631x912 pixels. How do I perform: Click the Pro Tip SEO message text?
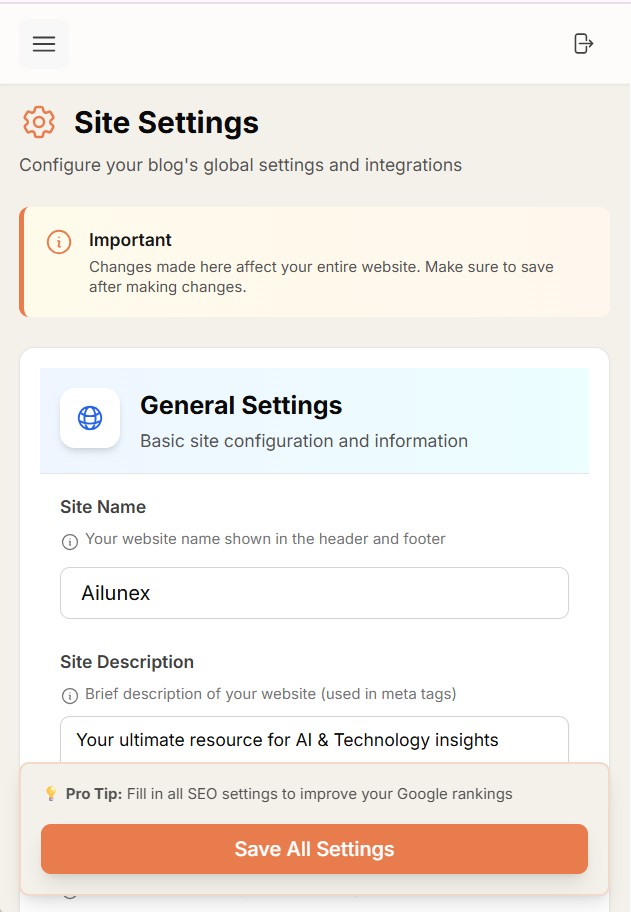289,794
